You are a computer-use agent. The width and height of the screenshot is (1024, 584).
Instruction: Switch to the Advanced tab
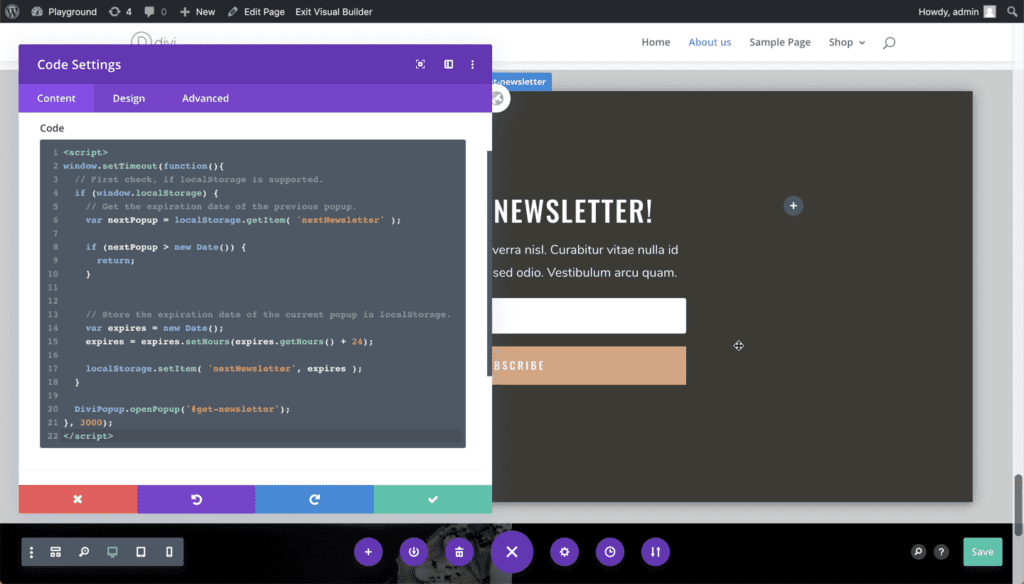pyautogui.click(x=205, y=98)
